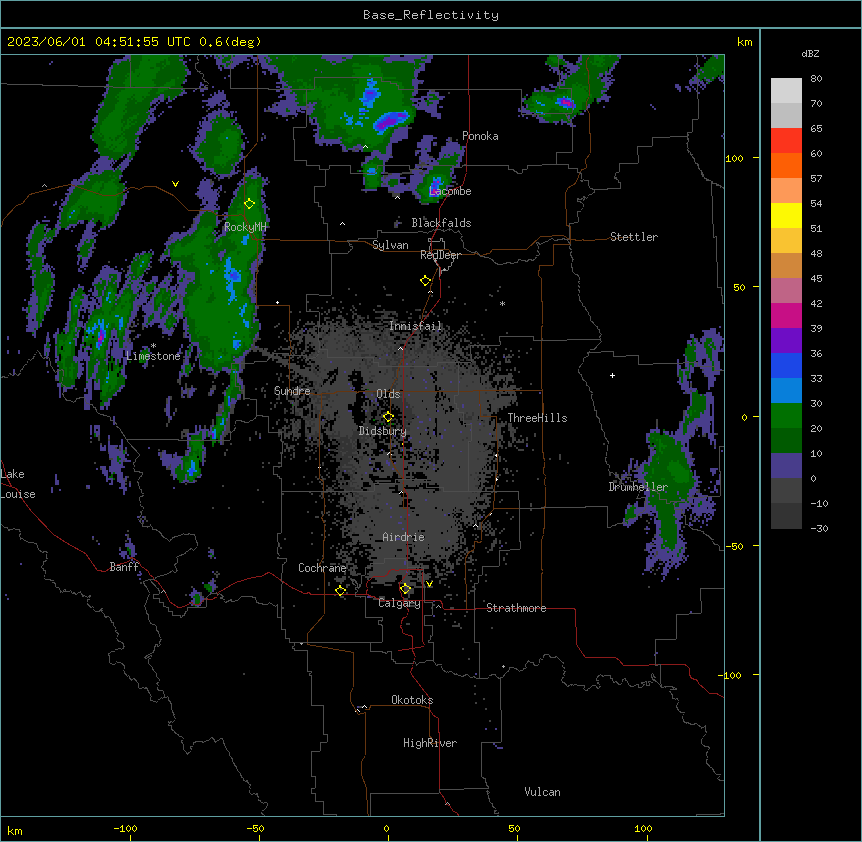Screen dimensions: 862x842
Task: Click the Didsbury label
Action: 382,431
